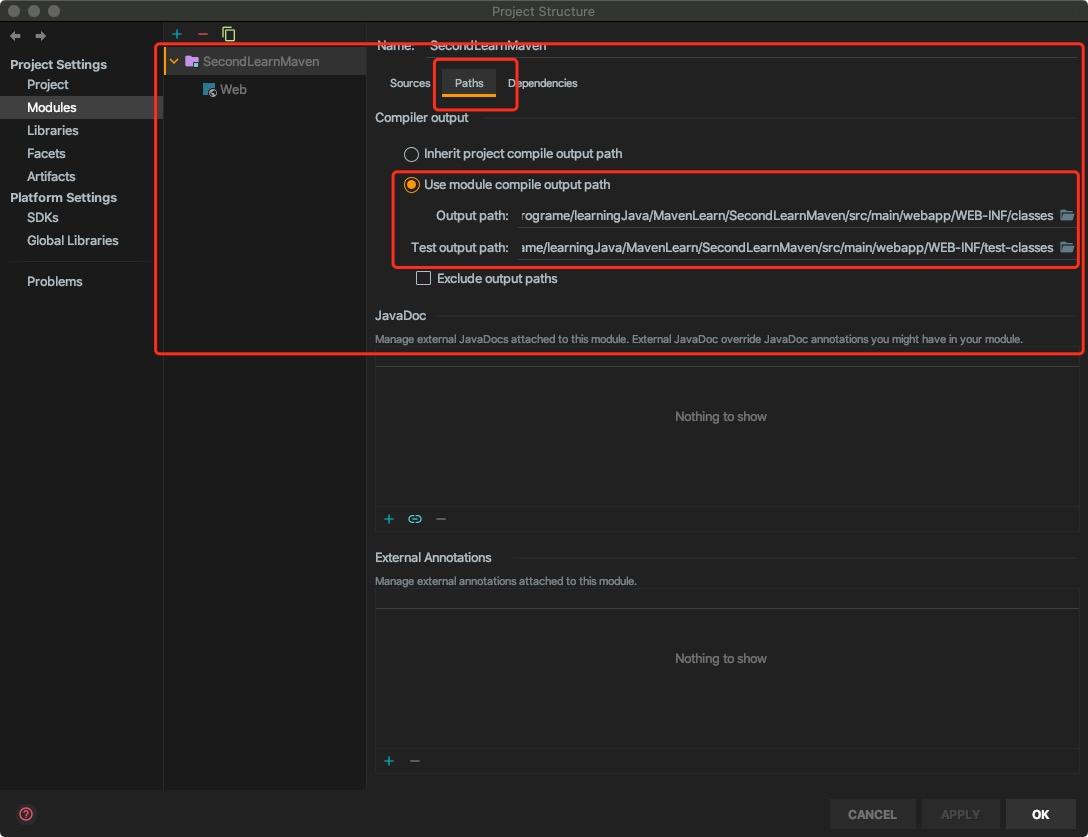The width and height of the screenshot is (1088, 837).
Task: Switch to the Sources tab
Action: [x=410, y=83]
